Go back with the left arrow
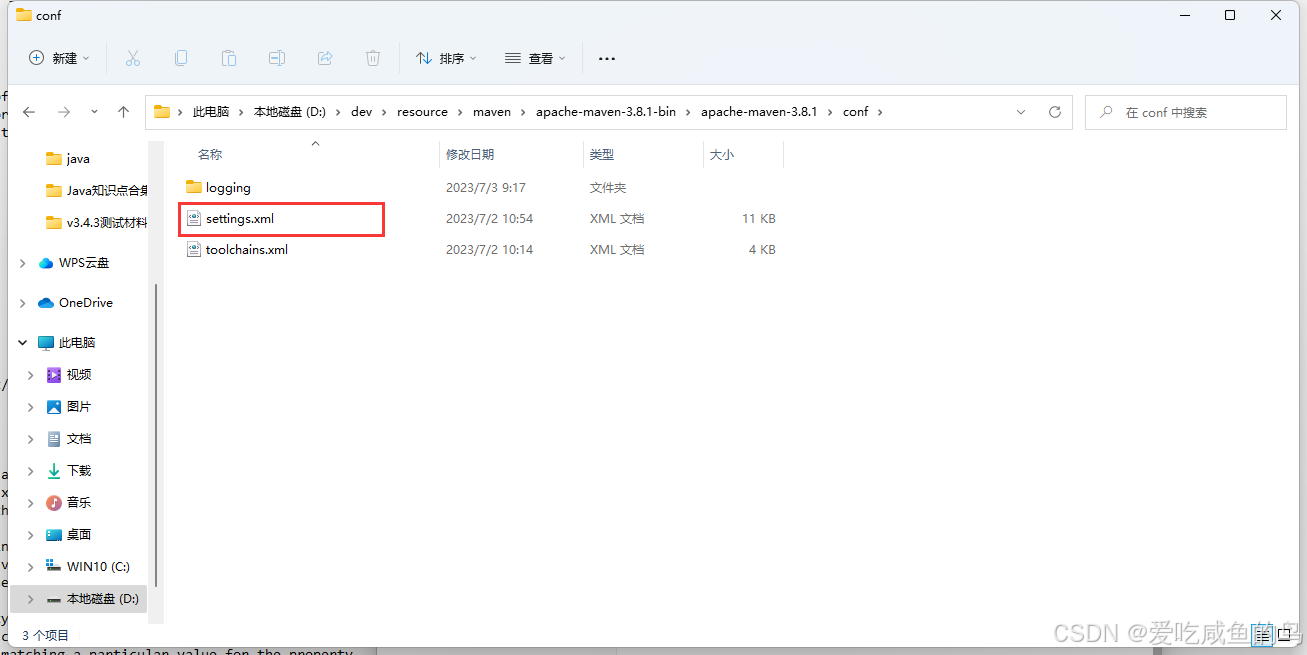 point(30,112)
